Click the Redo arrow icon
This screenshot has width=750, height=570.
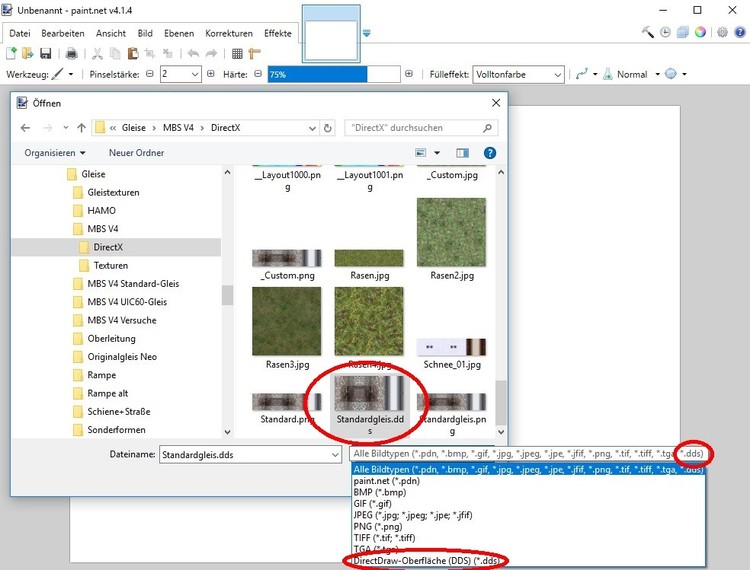pyautogui.click(x=211, y=54)
